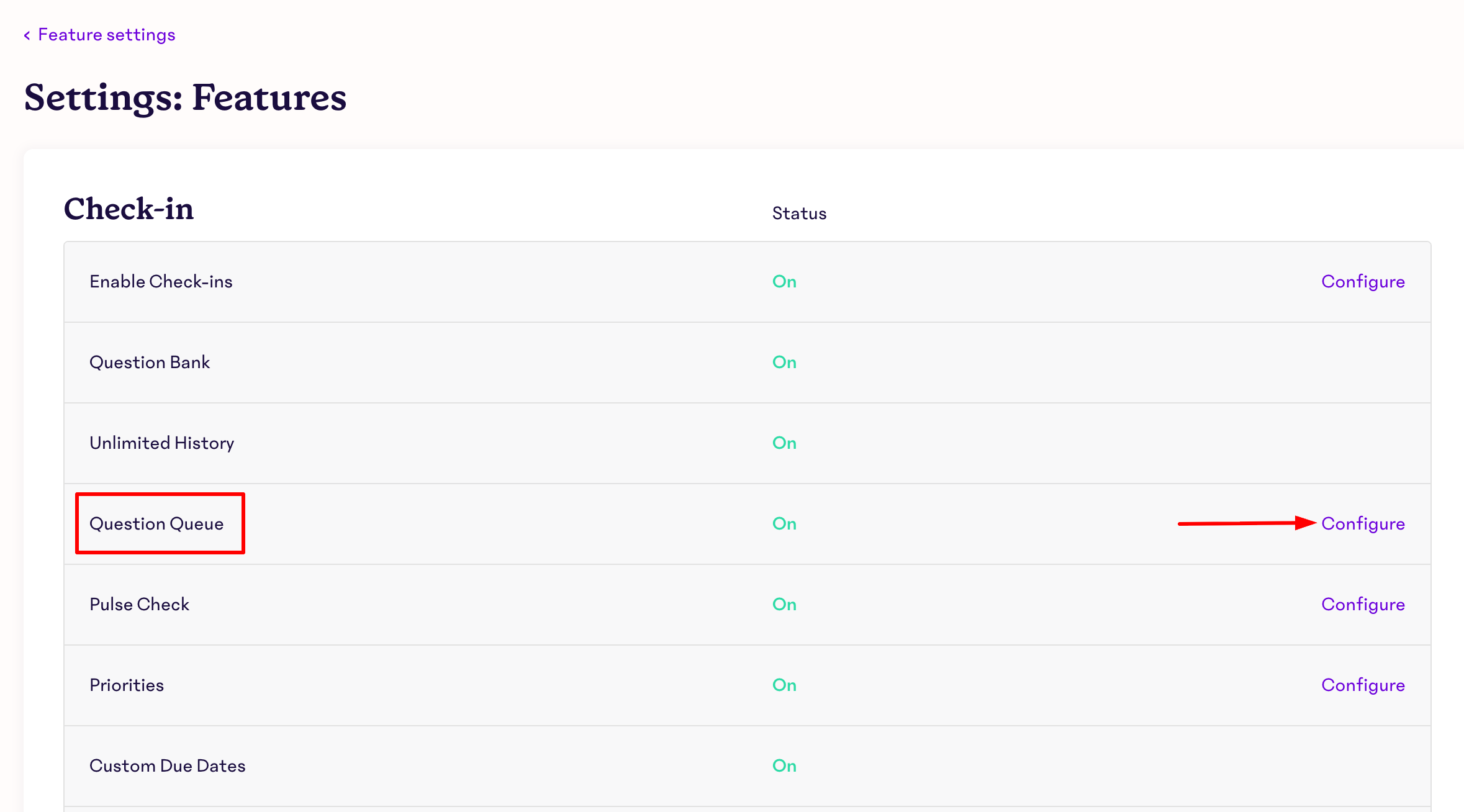Click the back chevron beside Feature settings
Screen dimensions: 1464x812
coord(27,35)
